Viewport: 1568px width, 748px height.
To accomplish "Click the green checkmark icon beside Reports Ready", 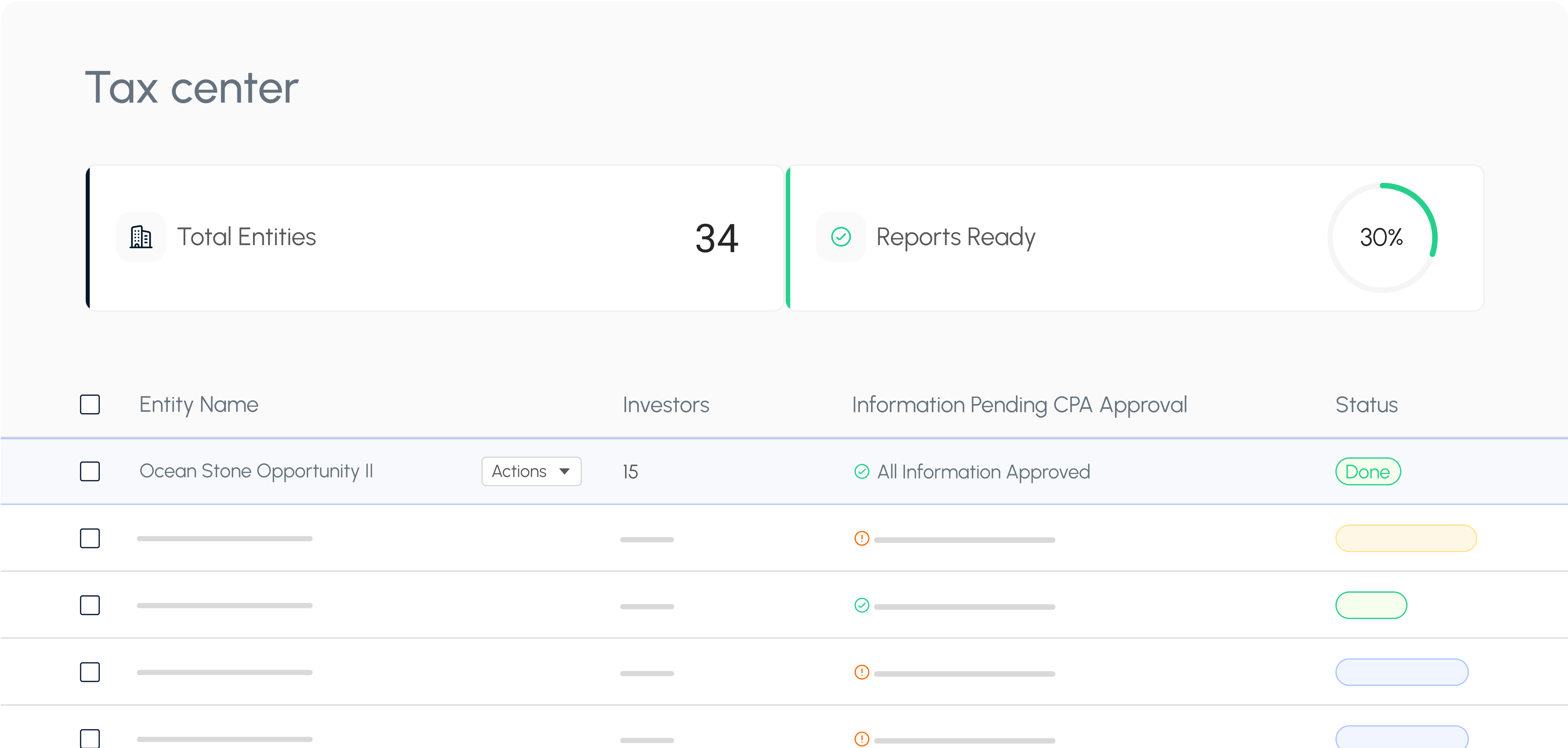I will pyautogui.click(x=841, y=237).
